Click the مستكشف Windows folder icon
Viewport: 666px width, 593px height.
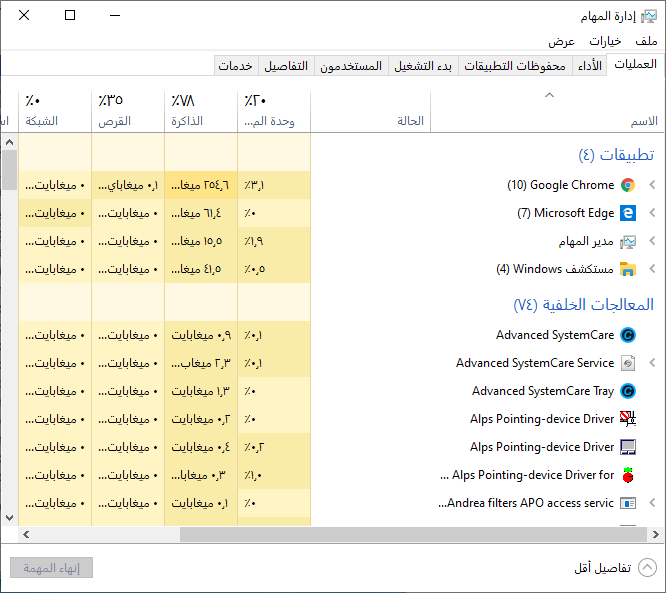pyautogui.click(x=628, y=269)
